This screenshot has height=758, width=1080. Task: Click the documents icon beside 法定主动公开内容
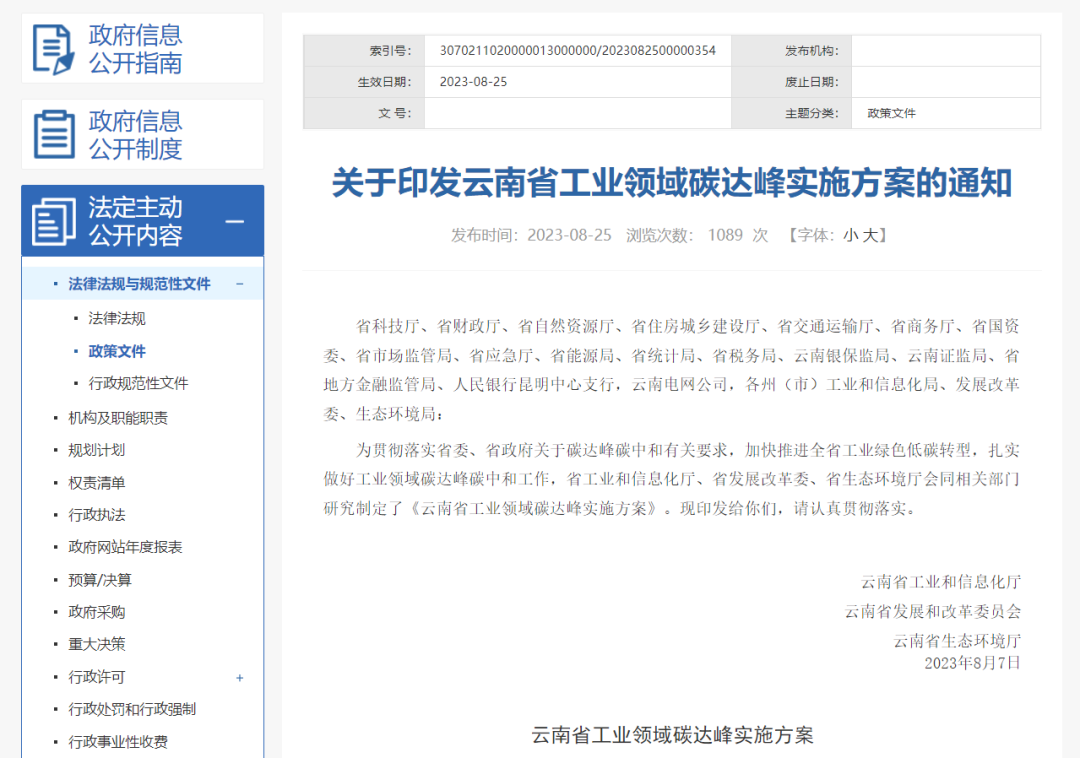coord(53,221)
